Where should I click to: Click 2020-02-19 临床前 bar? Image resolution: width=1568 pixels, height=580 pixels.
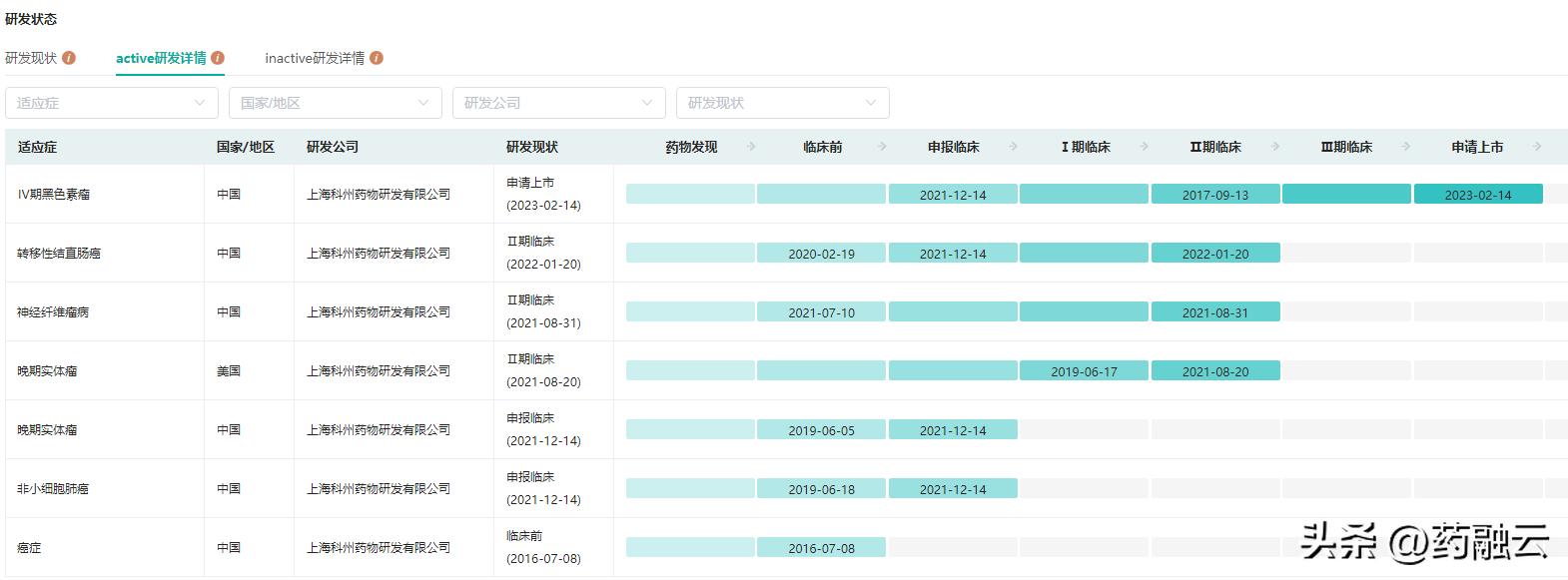821,254
